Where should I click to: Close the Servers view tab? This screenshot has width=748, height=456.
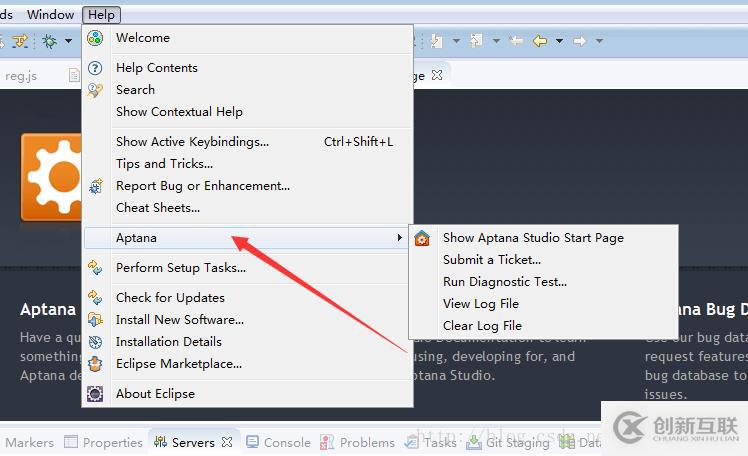pos(227,442)
